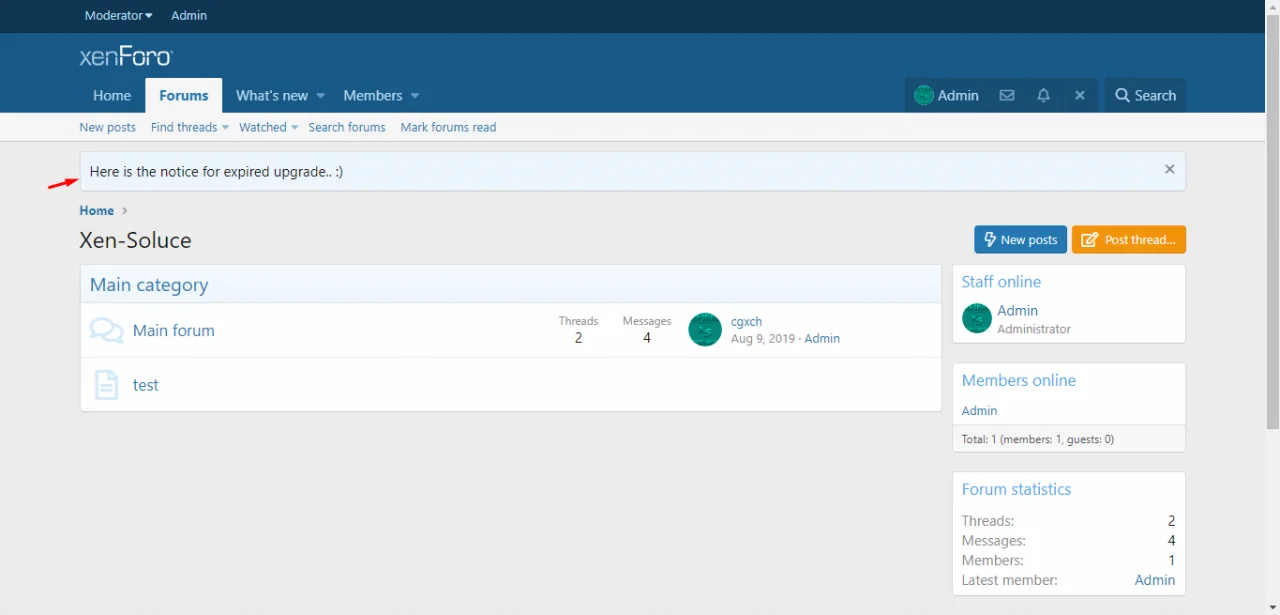Click the Main forum speech bubble icon
The width and height of the screenshot is (1280, 615).
pos(106,331)
